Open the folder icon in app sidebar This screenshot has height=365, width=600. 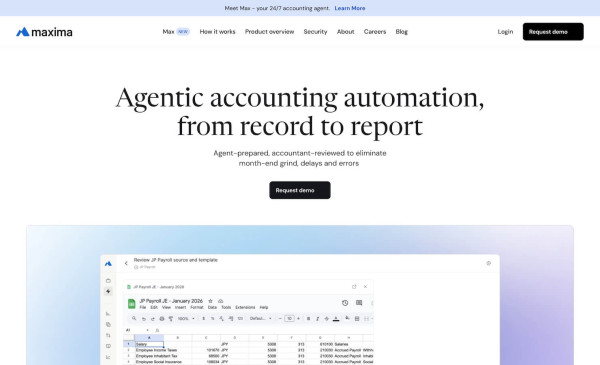[x=108, y=281]
